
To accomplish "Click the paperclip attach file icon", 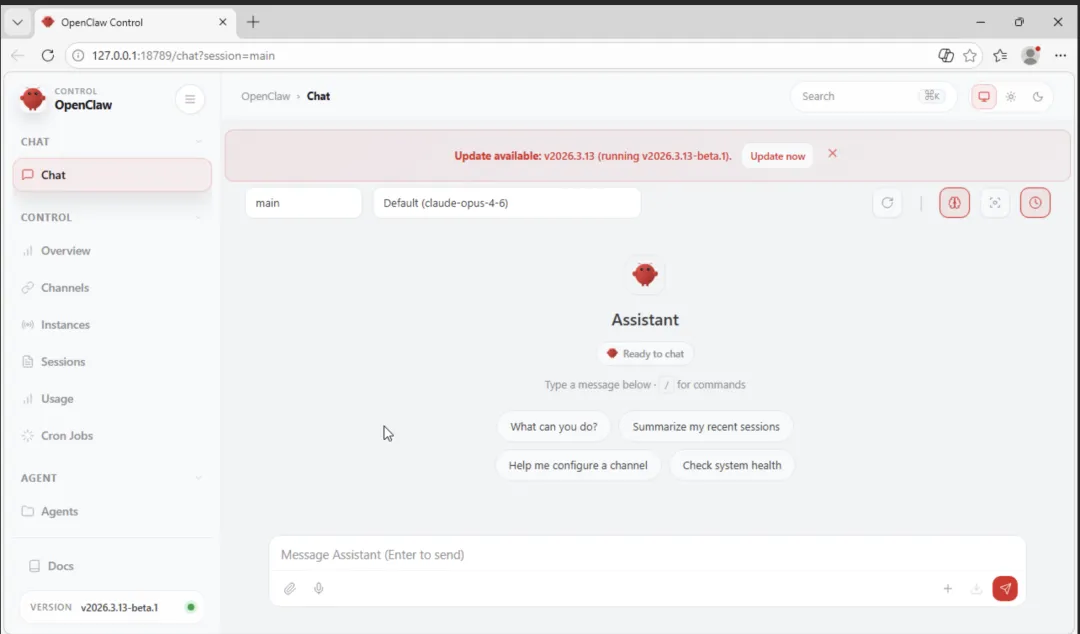I will point(290,589).
